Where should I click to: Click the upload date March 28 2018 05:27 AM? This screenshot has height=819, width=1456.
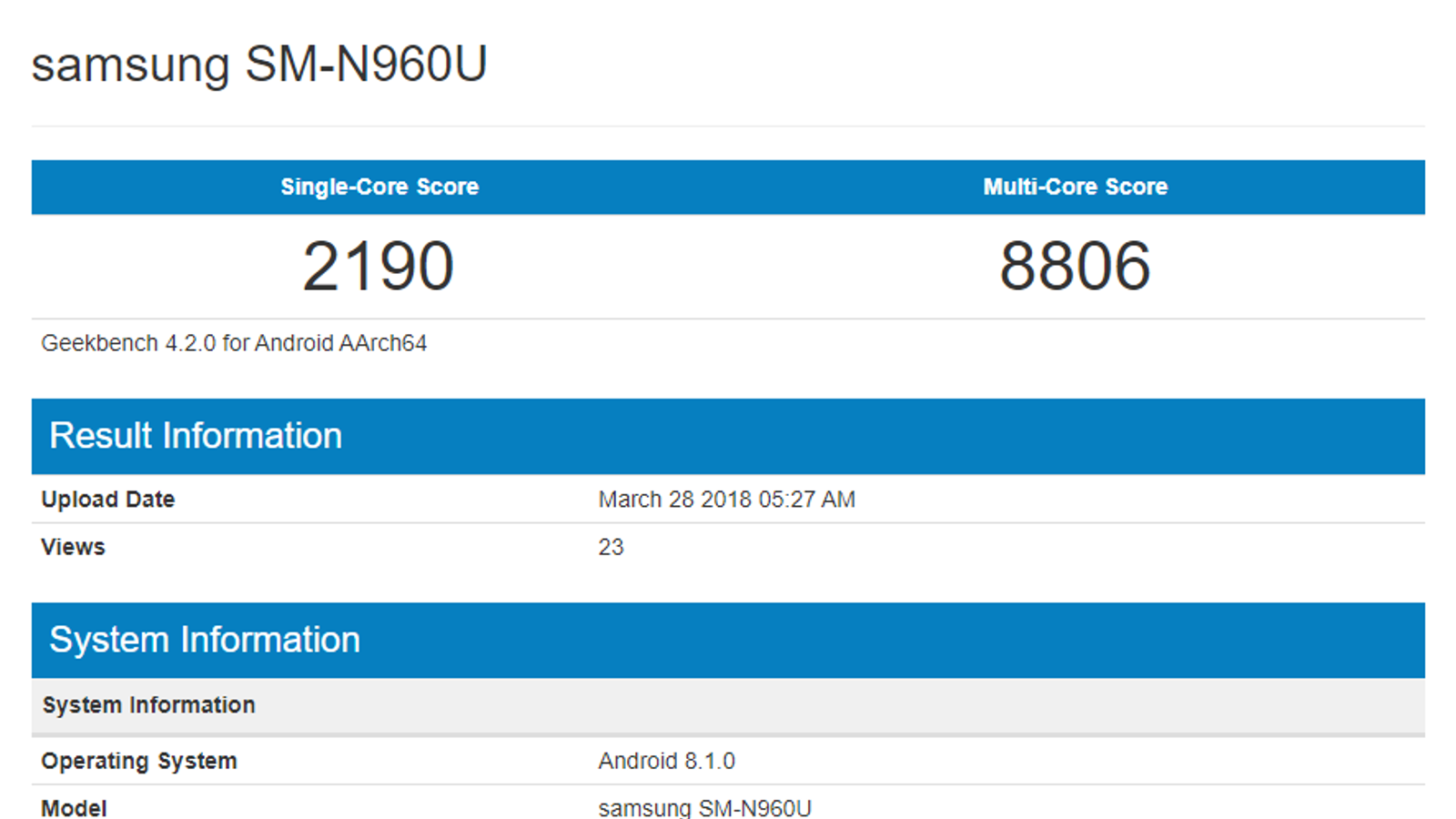726,500
